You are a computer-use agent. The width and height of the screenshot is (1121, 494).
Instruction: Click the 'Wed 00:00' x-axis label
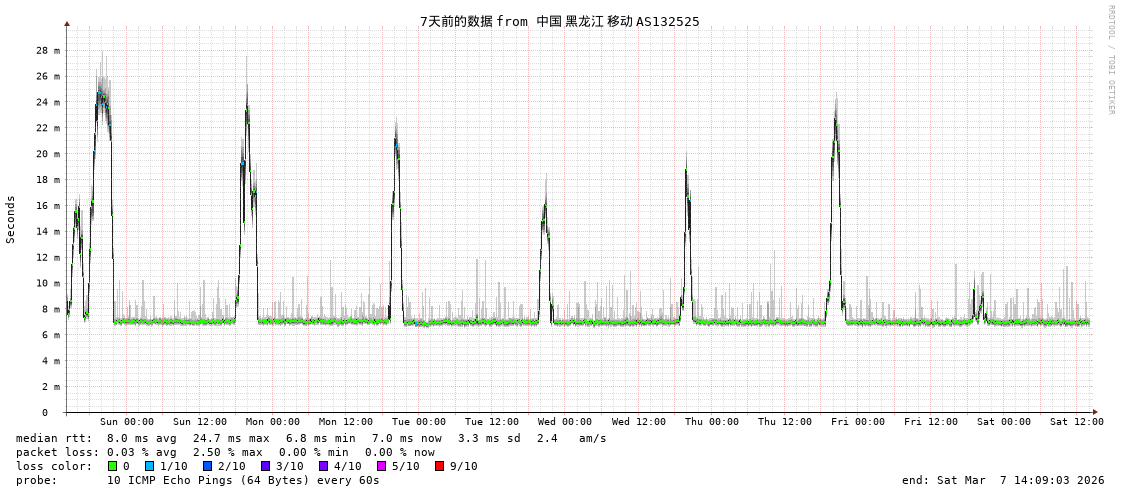point(565,422)
